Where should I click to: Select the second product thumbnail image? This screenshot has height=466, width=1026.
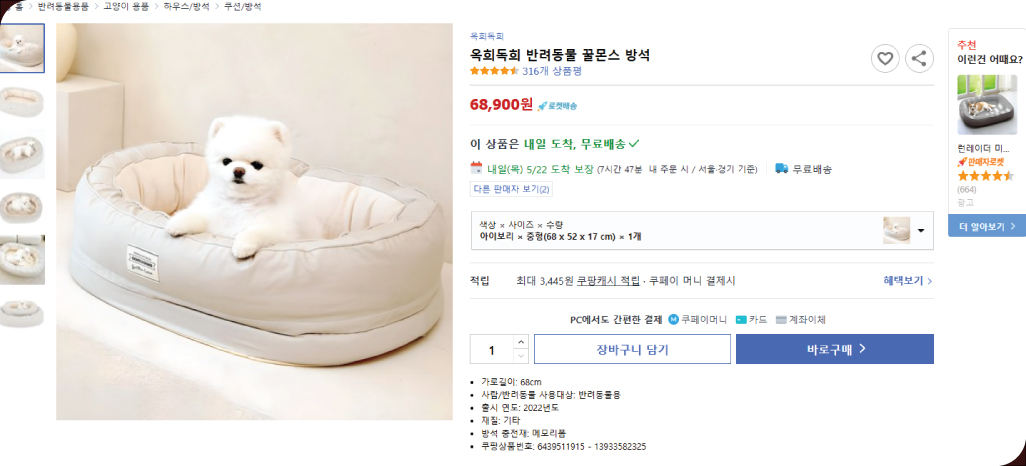click(x=21, y=100)
